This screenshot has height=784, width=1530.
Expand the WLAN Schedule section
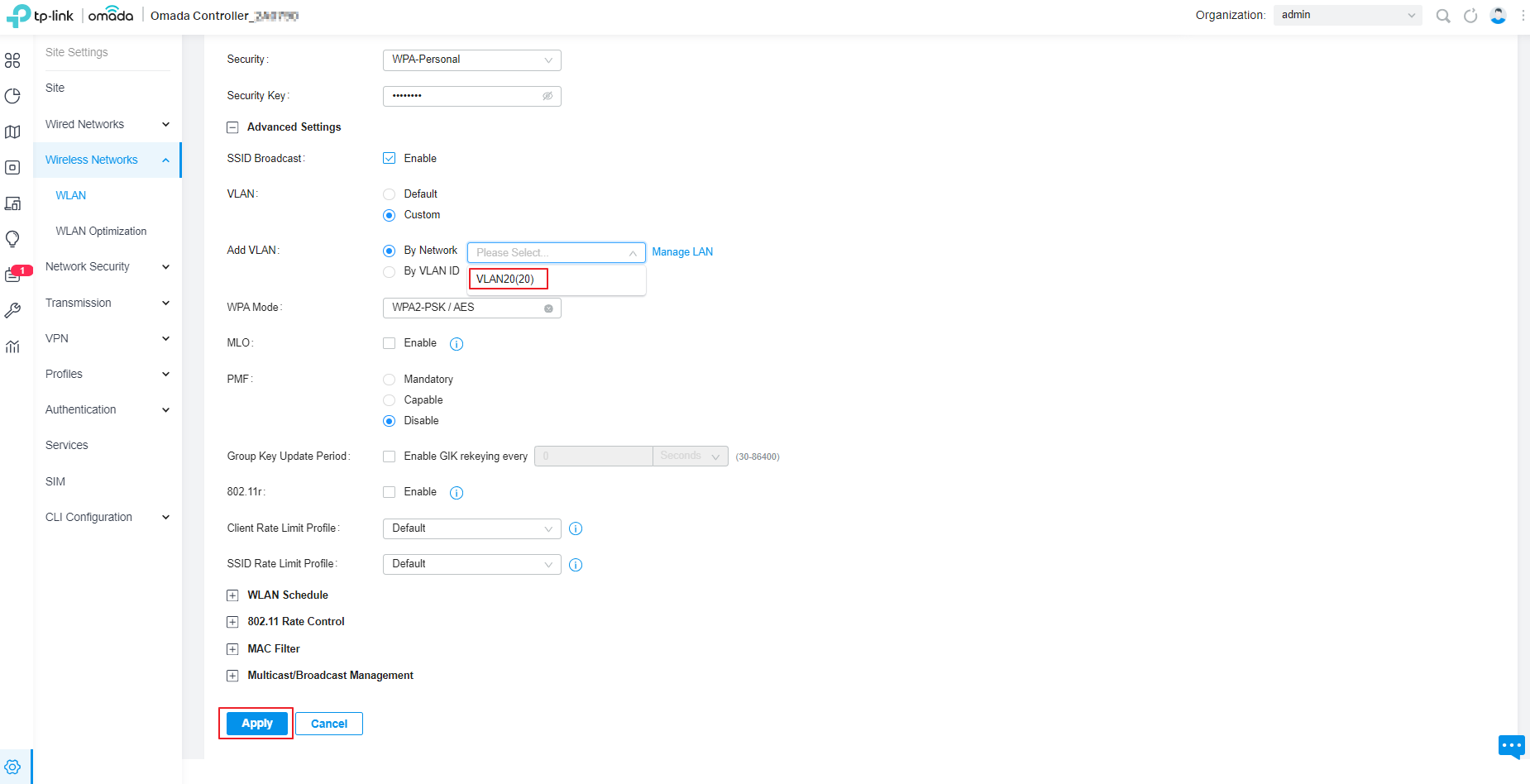click(232, 595)
